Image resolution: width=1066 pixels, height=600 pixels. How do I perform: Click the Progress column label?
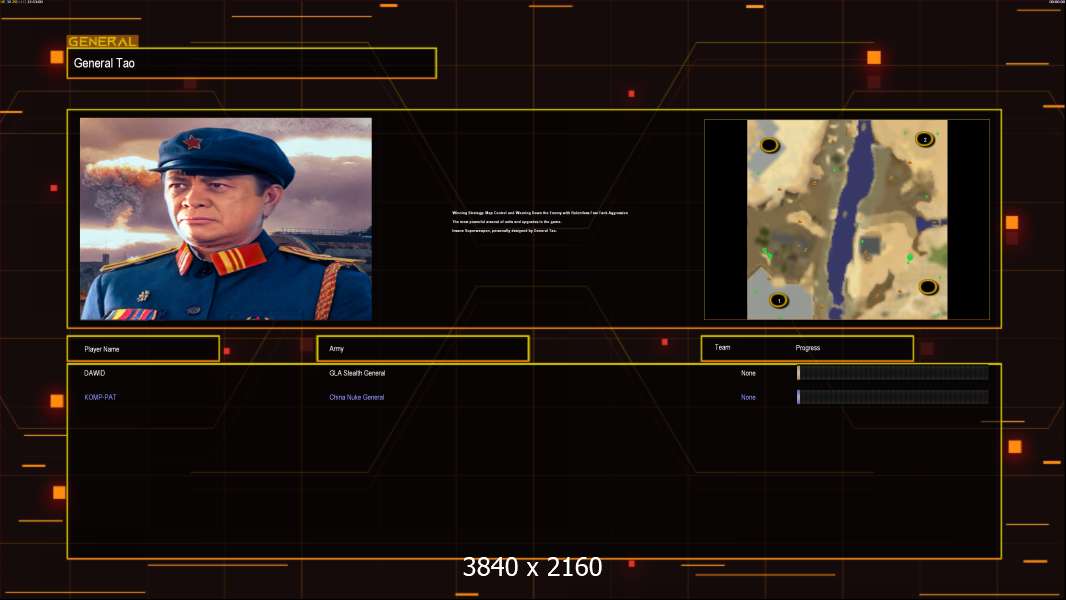(x=808, y=348)
